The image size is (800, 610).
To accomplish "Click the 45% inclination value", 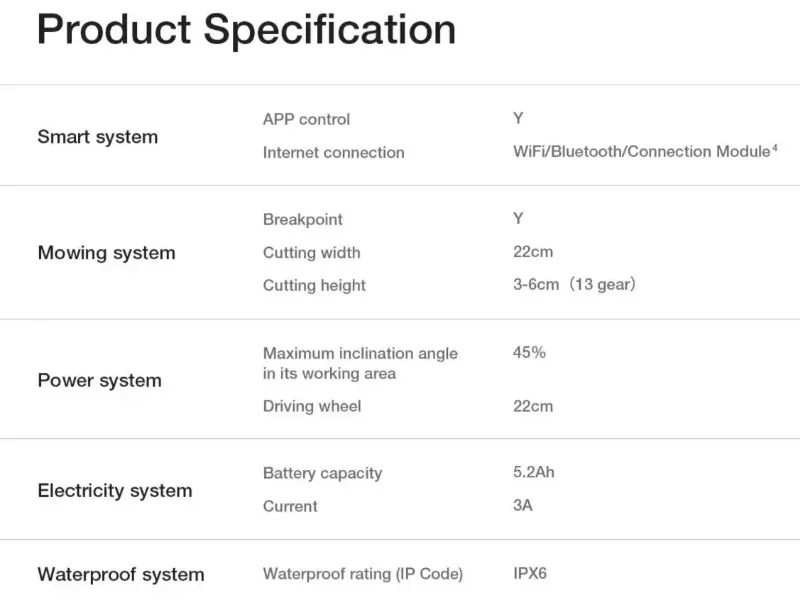I will pos(529,352).
